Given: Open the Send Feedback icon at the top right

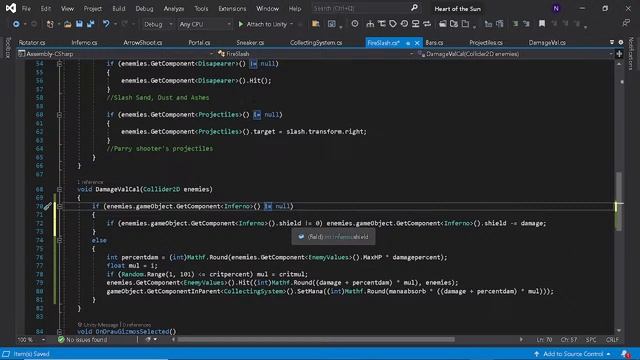Looking at the screenshot, I should click(626, 24).
